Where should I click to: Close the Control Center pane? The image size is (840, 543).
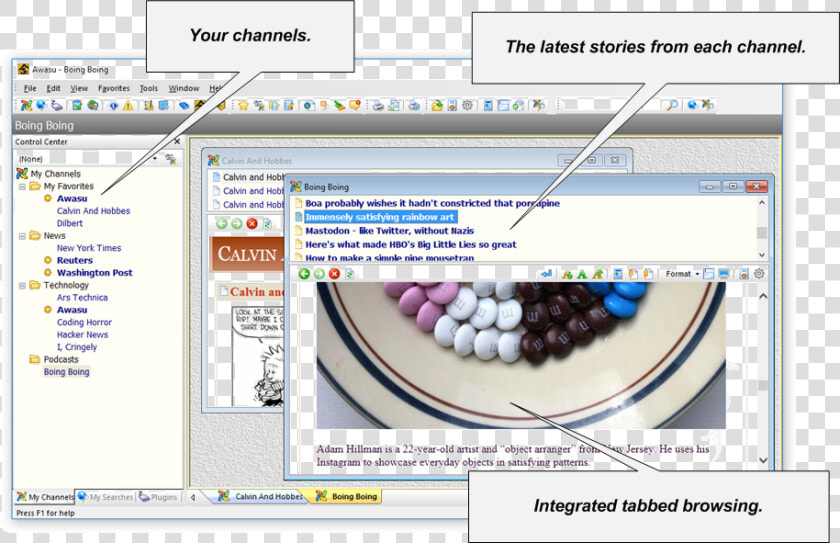pyautogui.click(x=177, y=141)
